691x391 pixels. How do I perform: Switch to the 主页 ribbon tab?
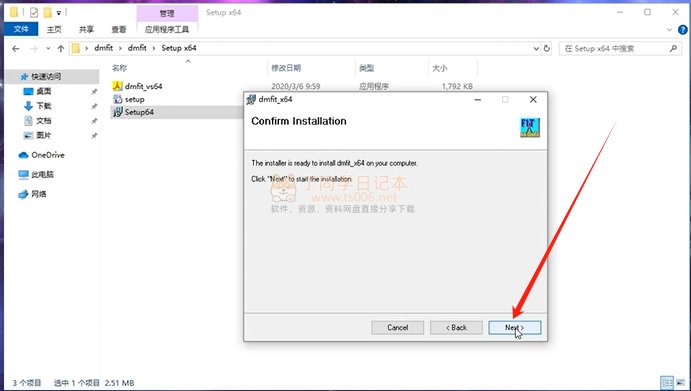pos(54,29)
